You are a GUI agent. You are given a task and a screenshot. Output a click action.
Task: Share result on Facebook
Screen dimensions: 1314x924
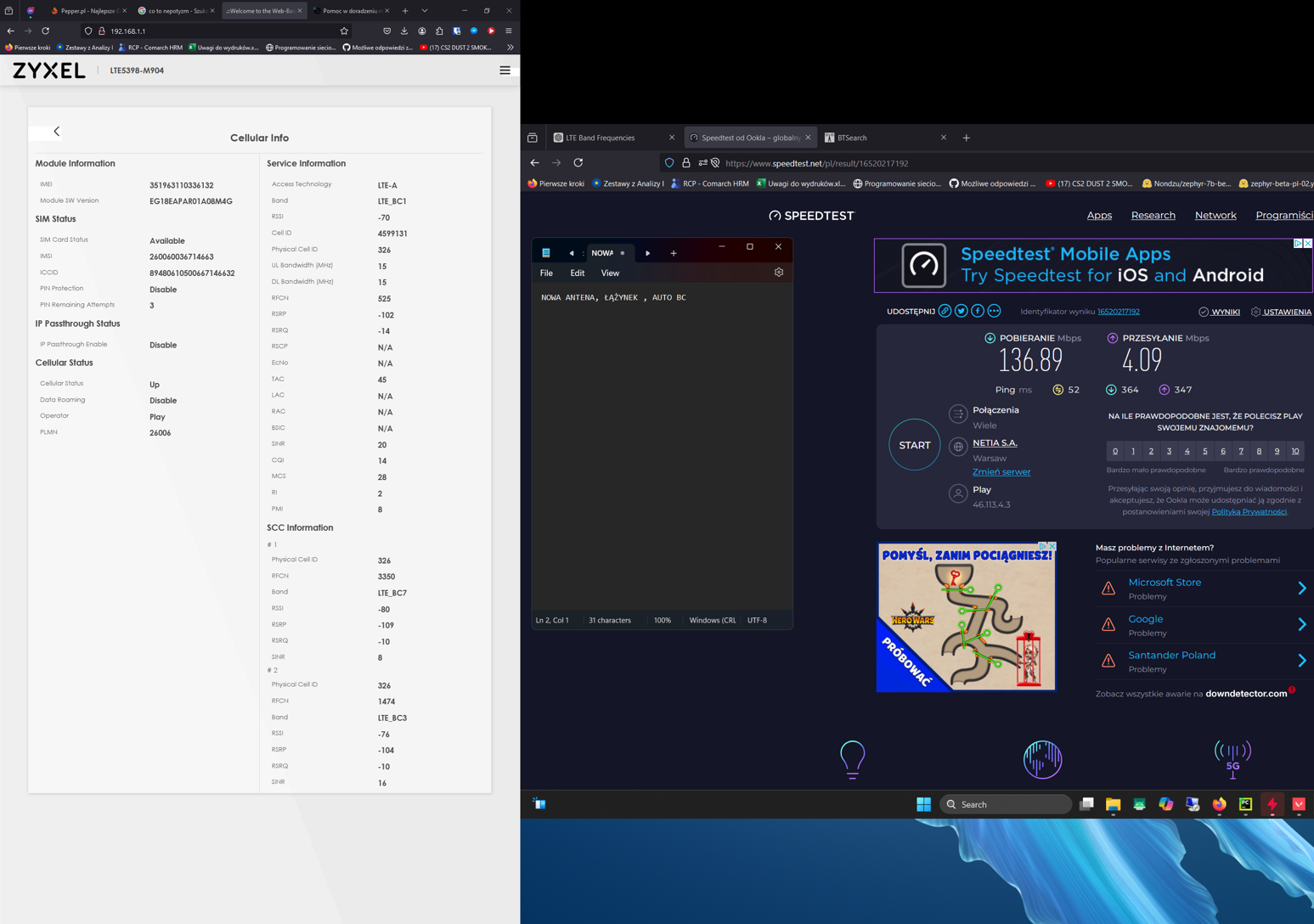click(x=978, y=312)
